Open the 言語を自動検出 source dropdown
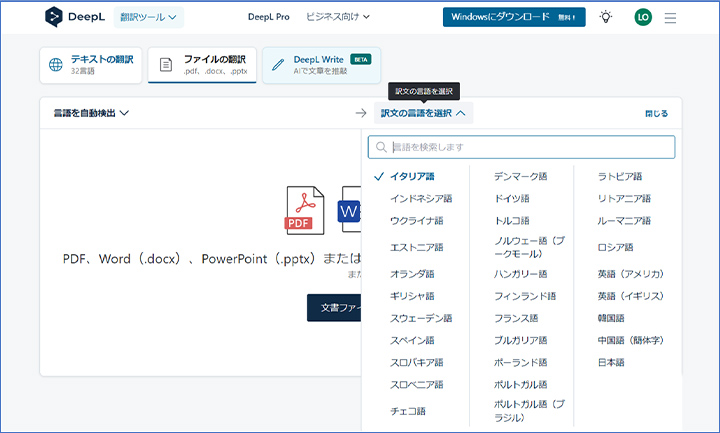The image size is (720, 433). pyautogui.click(x=91, y=113)
